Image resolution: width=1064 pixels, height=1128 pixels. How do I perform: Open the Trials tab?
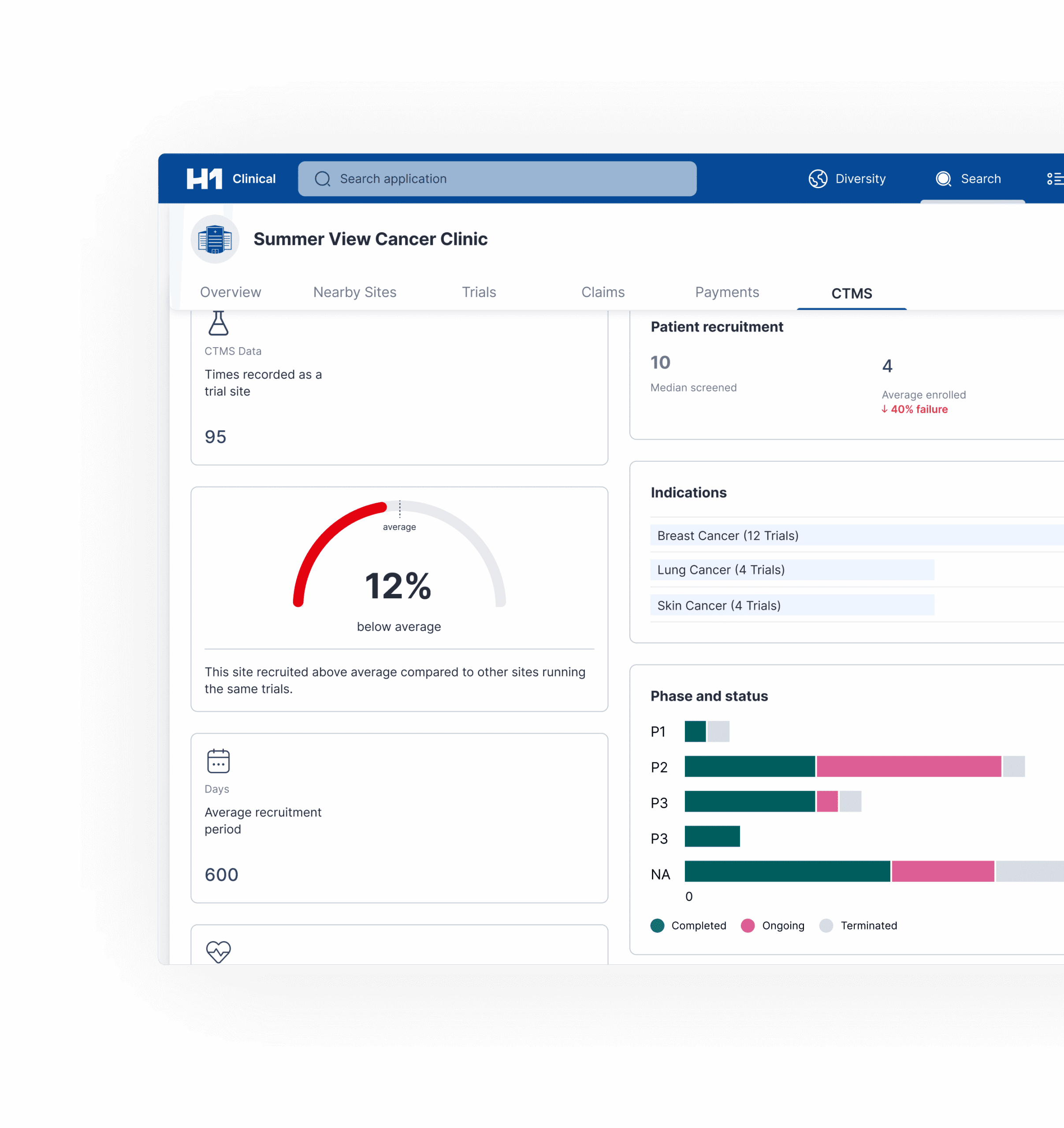pos(479,292)
